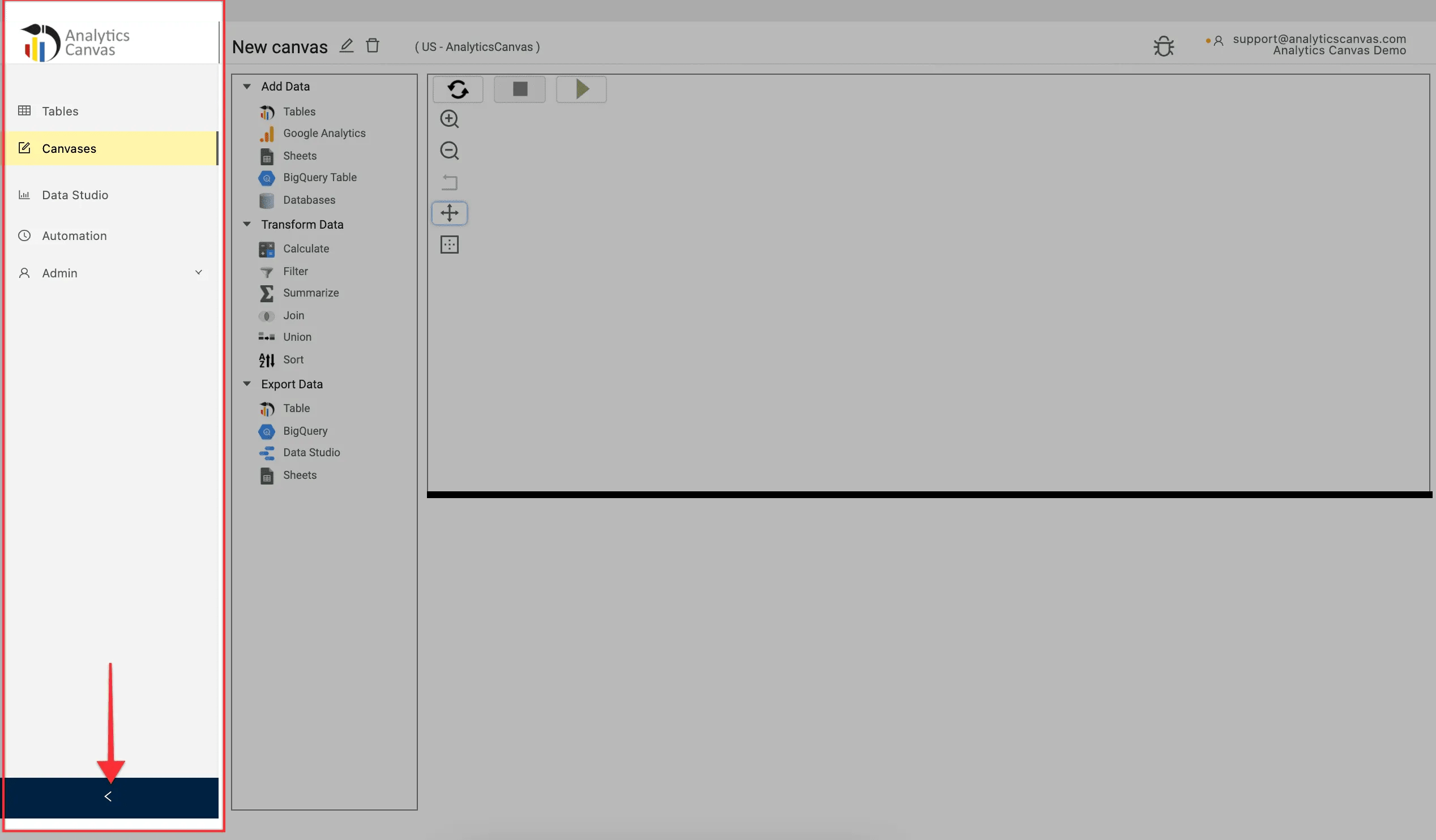The image size is (1436, 840).
Task: Pick the Union transform block
Action: click(297, 337)
